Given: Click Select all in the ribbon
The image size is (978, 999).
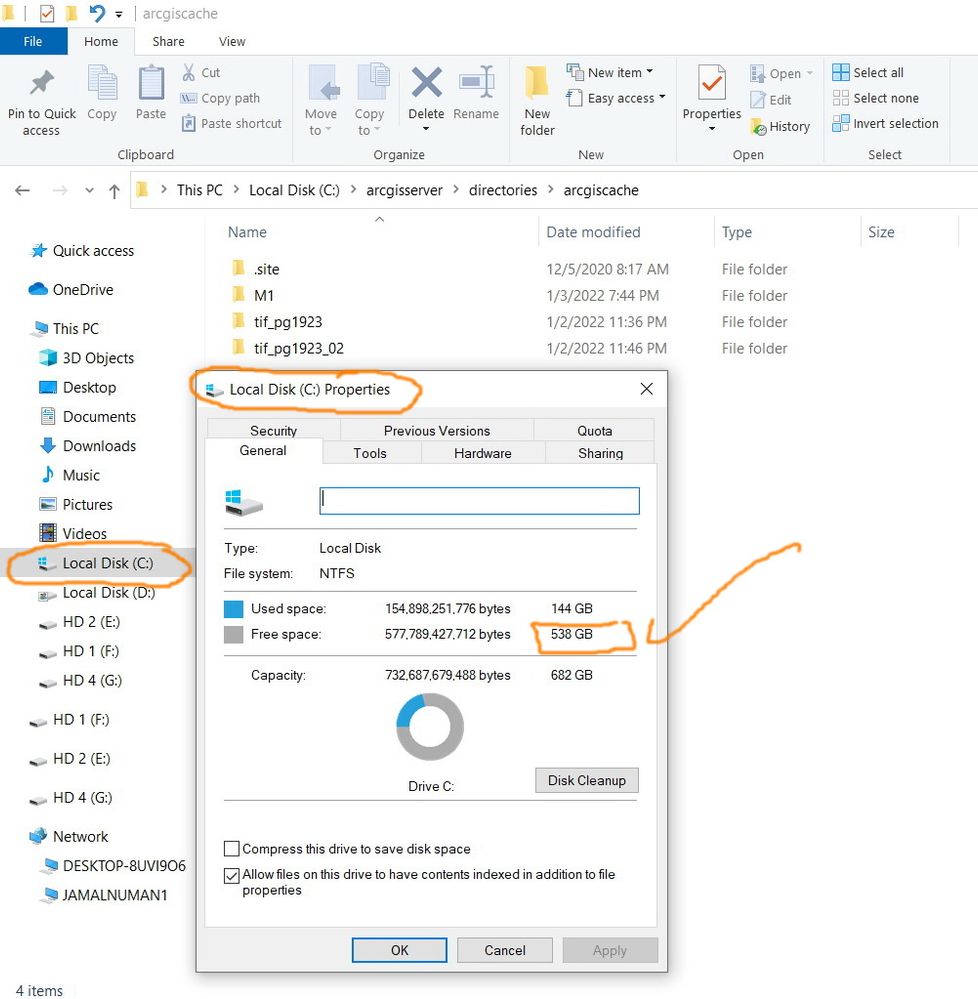Looking at the screenshot, I should click(868, 73).
